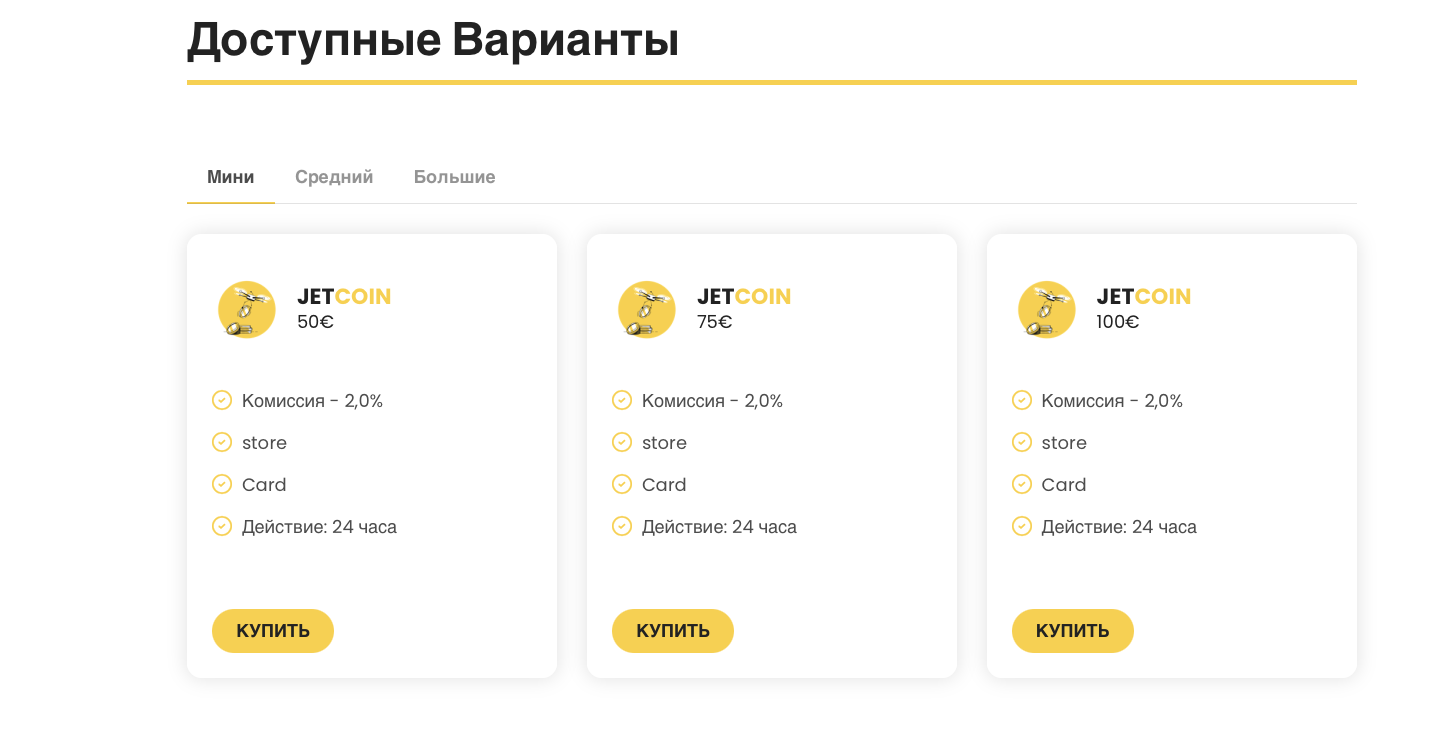
Task: Click Комиссия - 2,0% on the 75€ card
Action: click(712, 401)
